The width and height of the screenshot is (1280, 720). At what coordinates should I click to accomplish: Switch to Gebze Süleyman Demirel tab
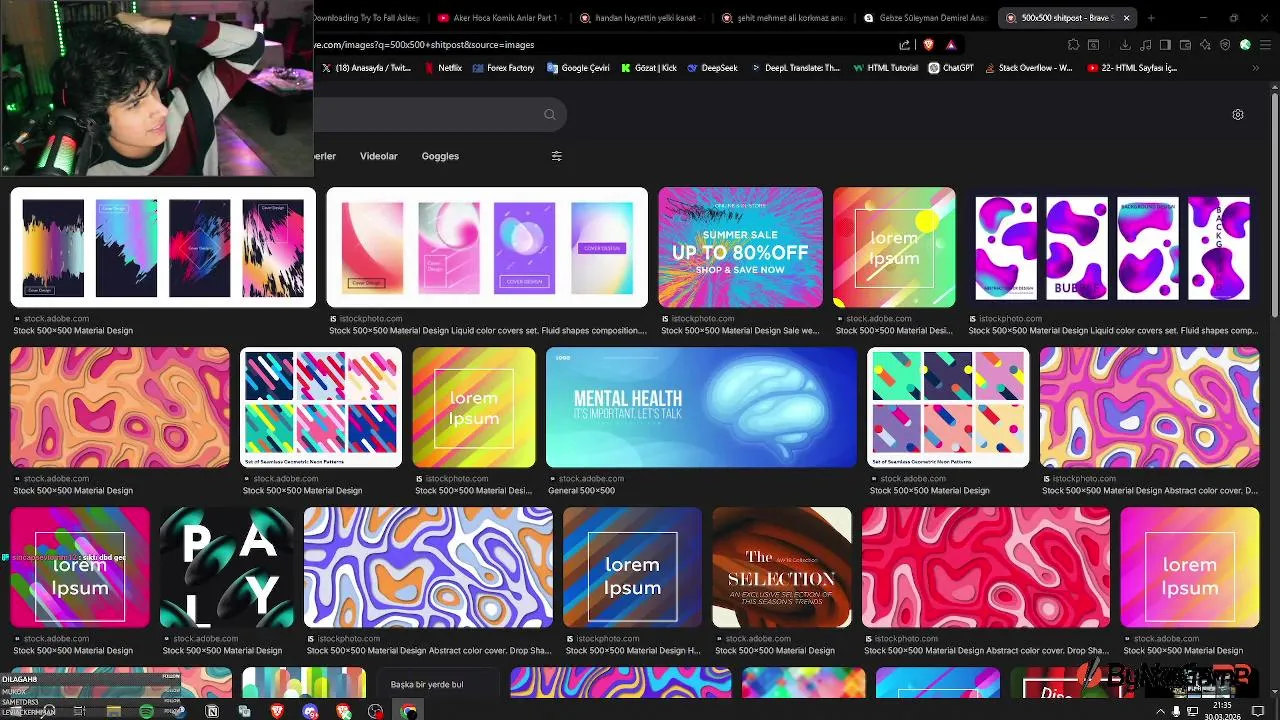click(x=924, y=18)
